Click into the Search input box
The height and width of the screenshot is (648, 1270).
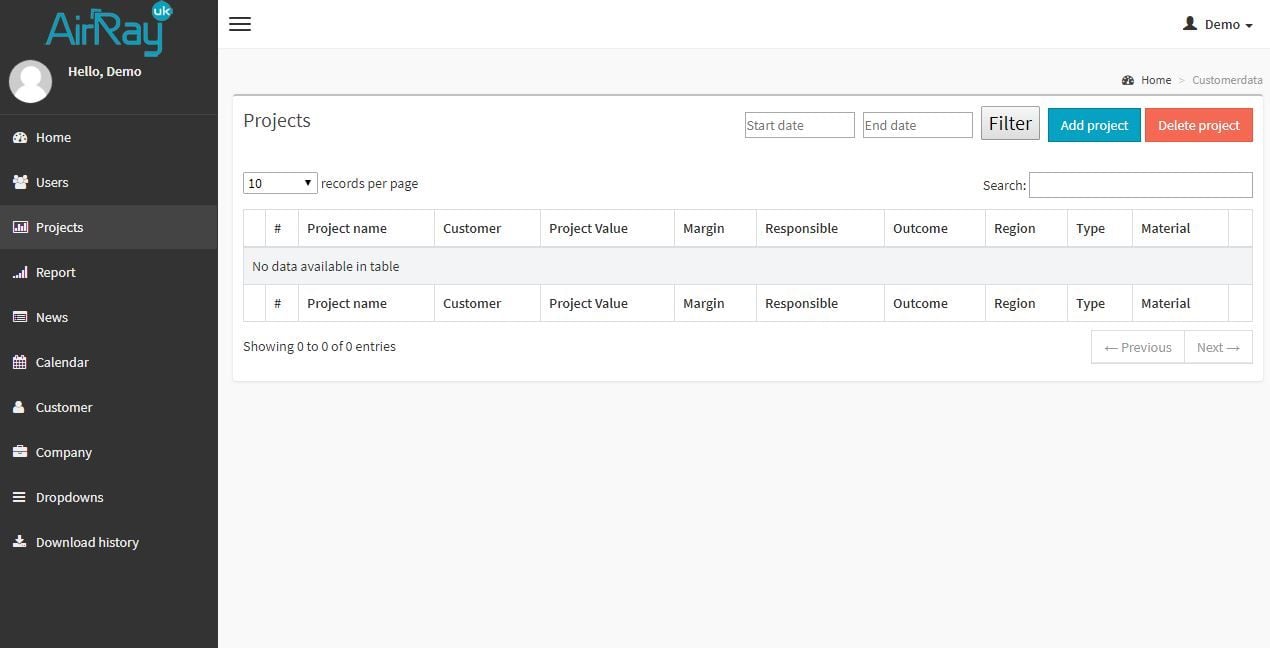1140,185
